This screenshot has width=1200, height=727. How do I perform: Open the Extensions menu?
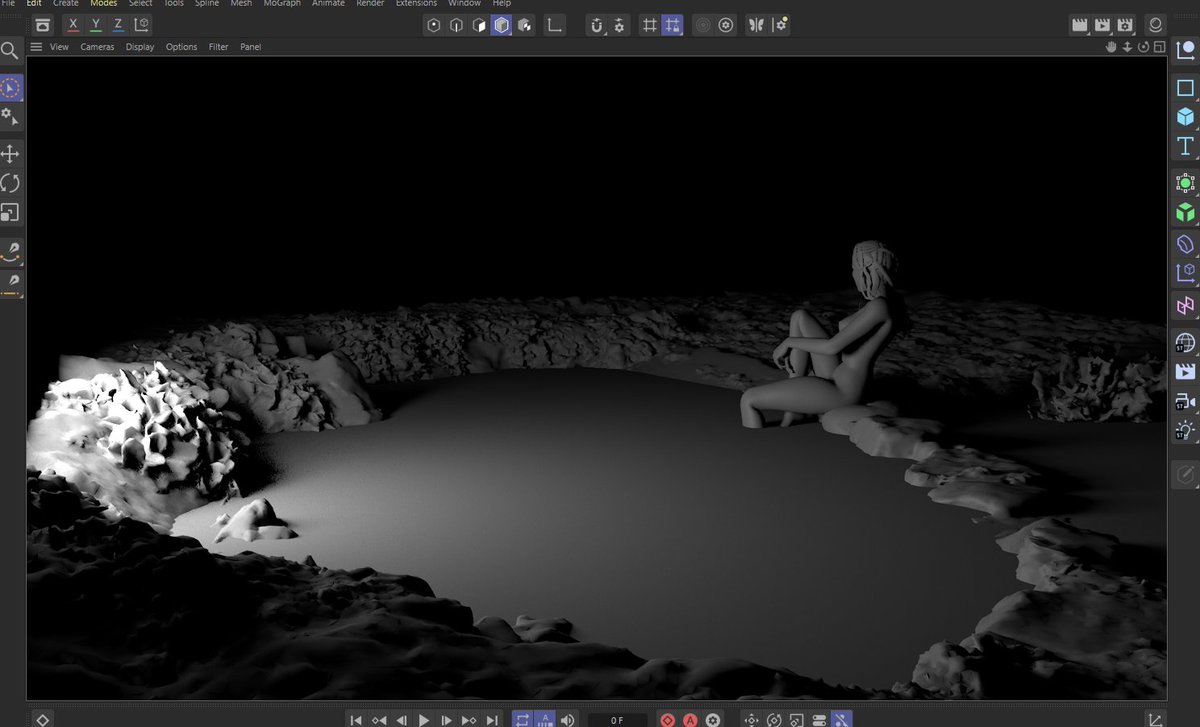click(x=416, y=4)
